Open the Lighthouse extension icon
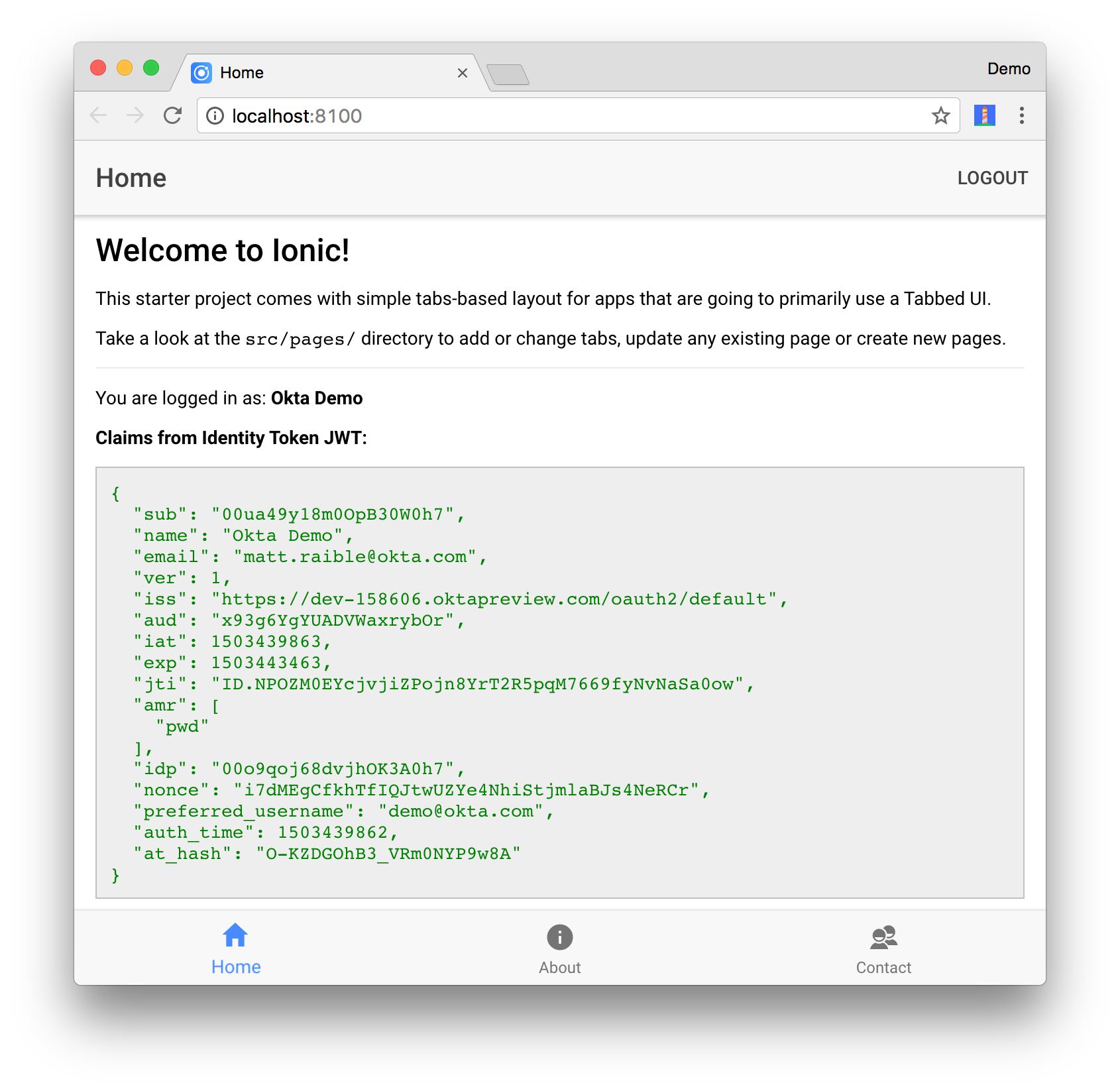Screen dimensions: 1120x1091 tap(984, 116)
